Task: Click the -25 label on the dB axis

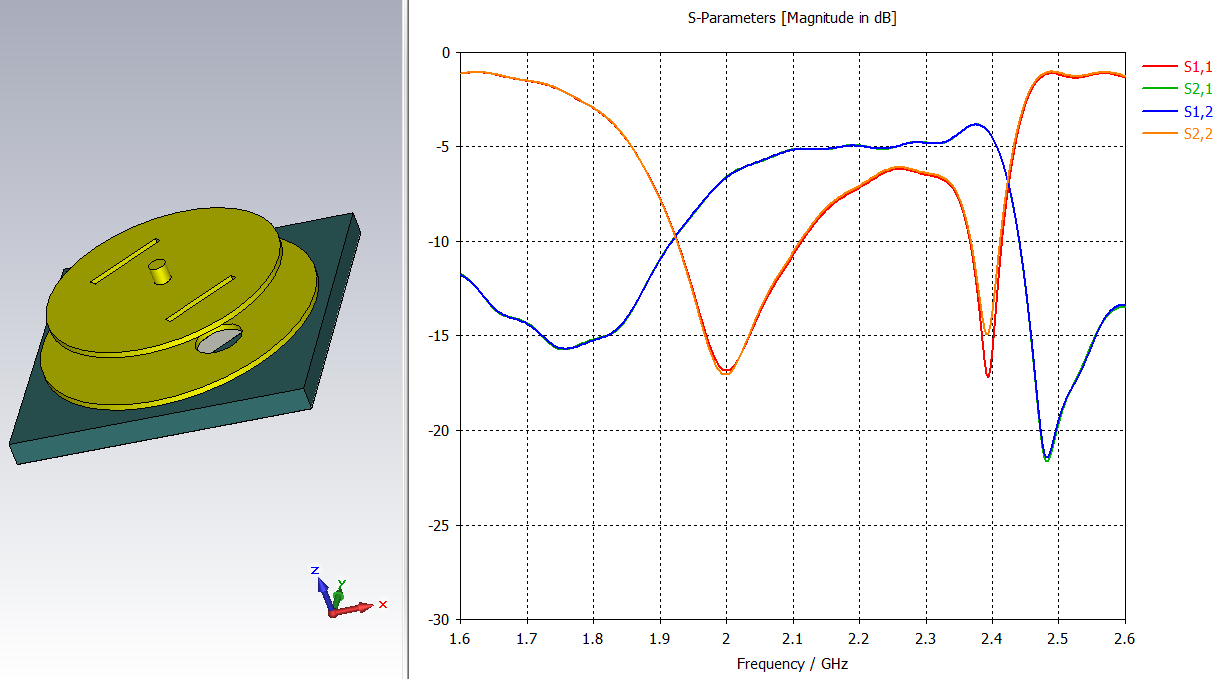Action: [x=439, y=525]
